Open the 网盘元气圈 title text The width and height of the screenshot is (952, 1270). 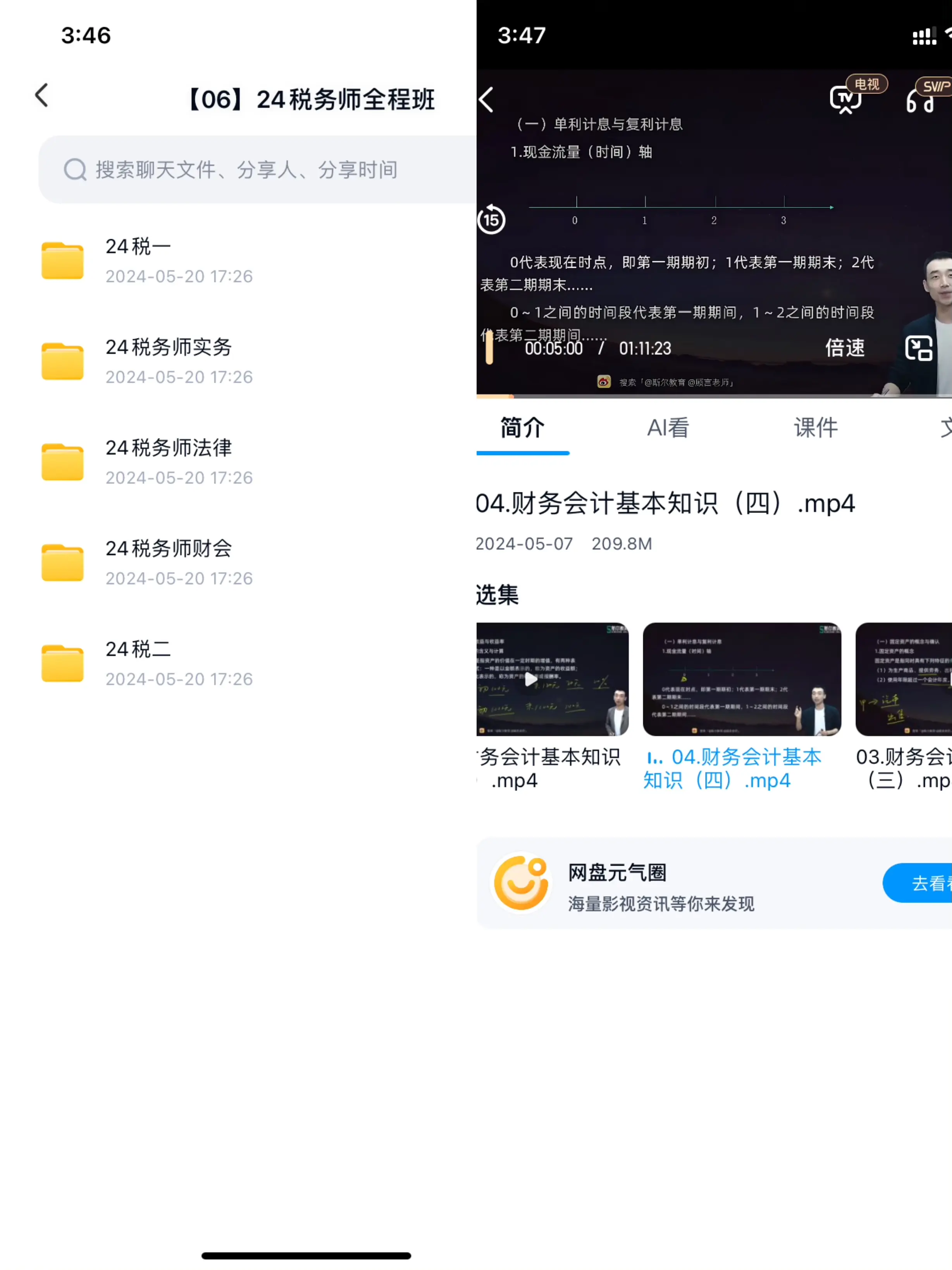[618, 873]
